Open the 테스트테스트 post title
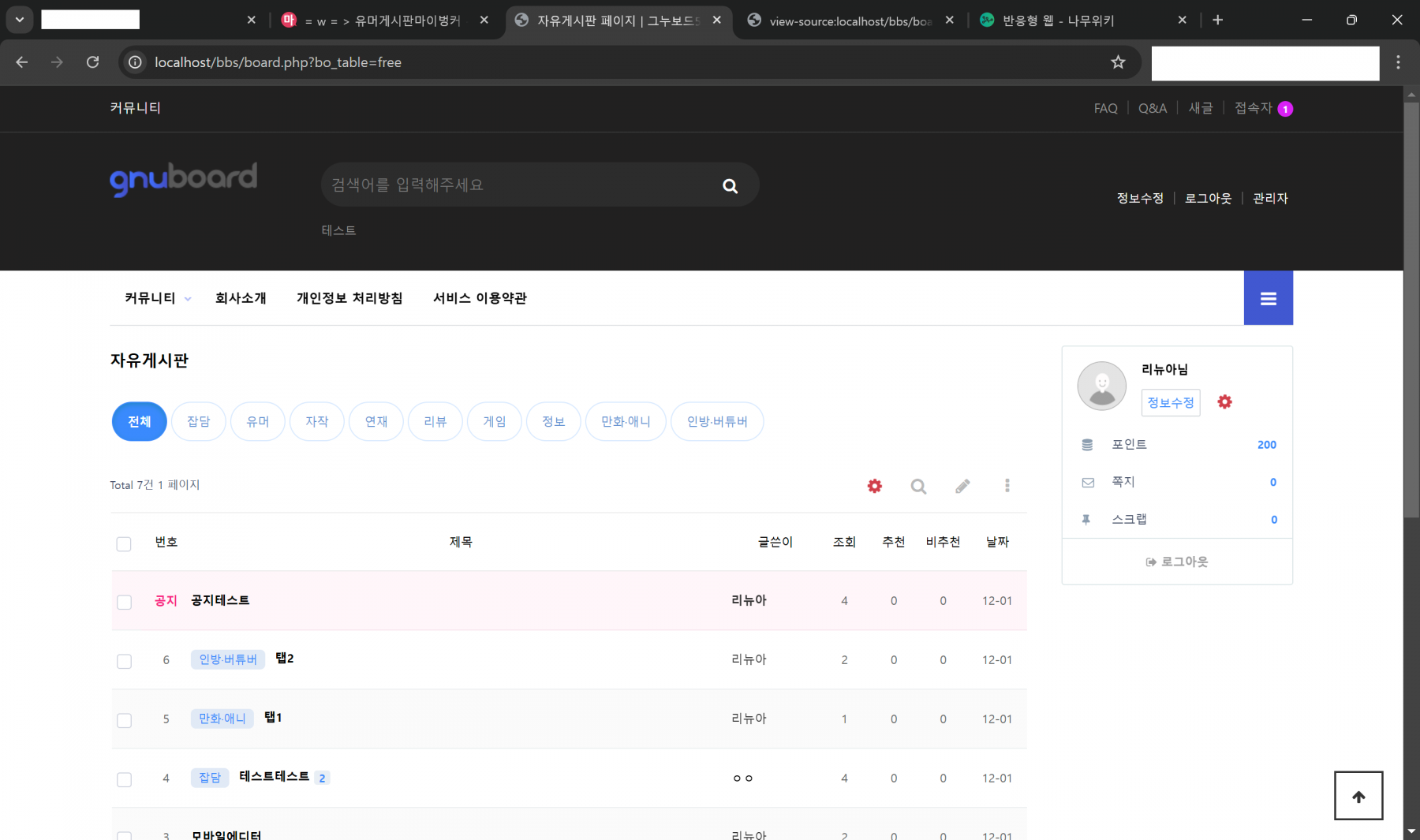Viewport: 1420px width, 840px height. pos(274,777)
